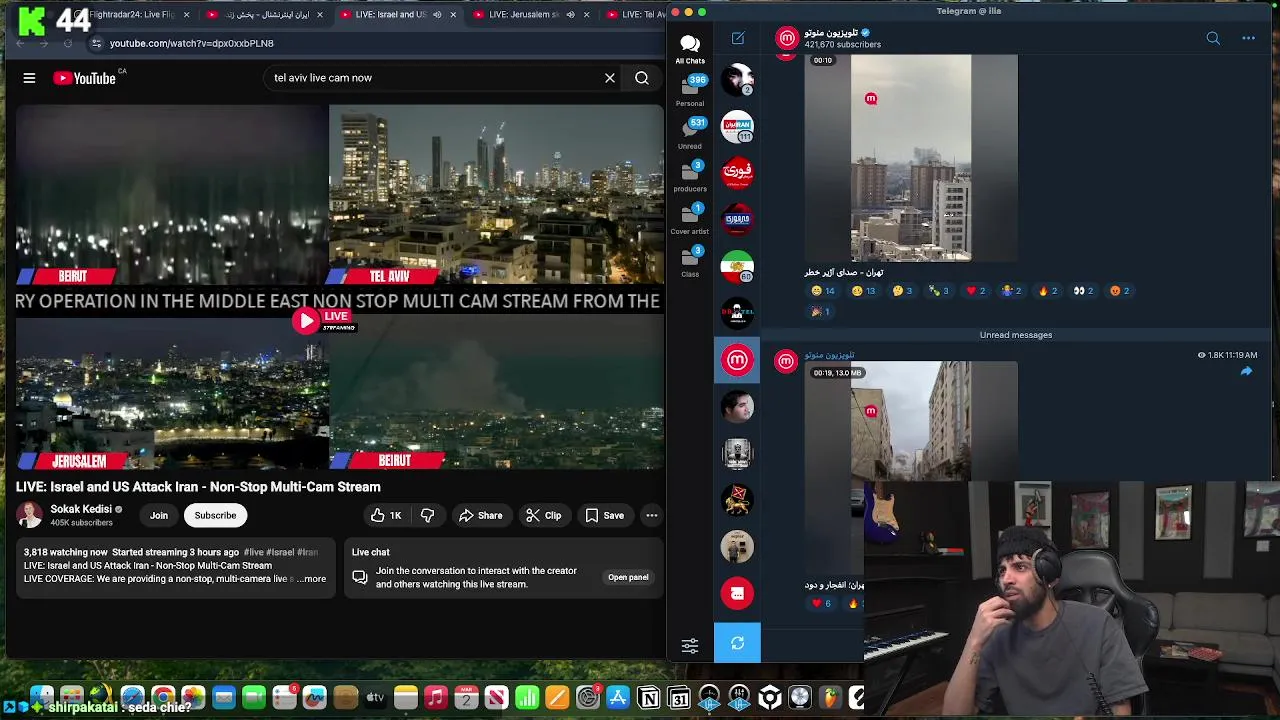Open more actions menu beside Save on YouTube

[x=651, y=515]
